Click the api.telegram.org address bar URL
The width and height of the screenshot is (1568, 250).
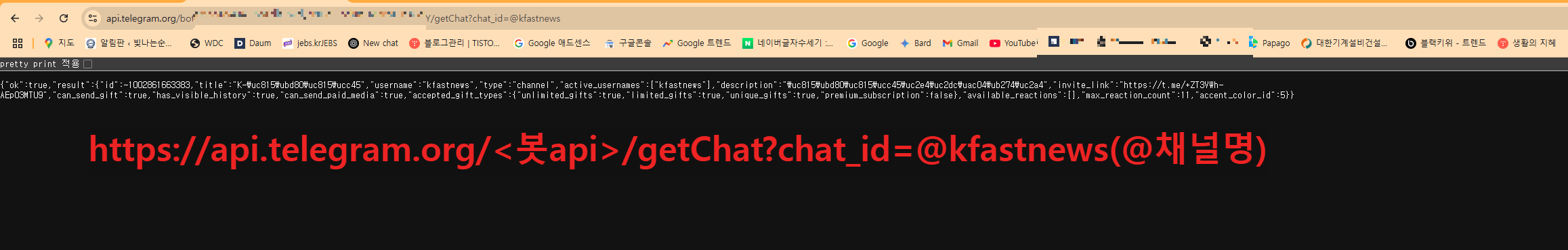333,18
